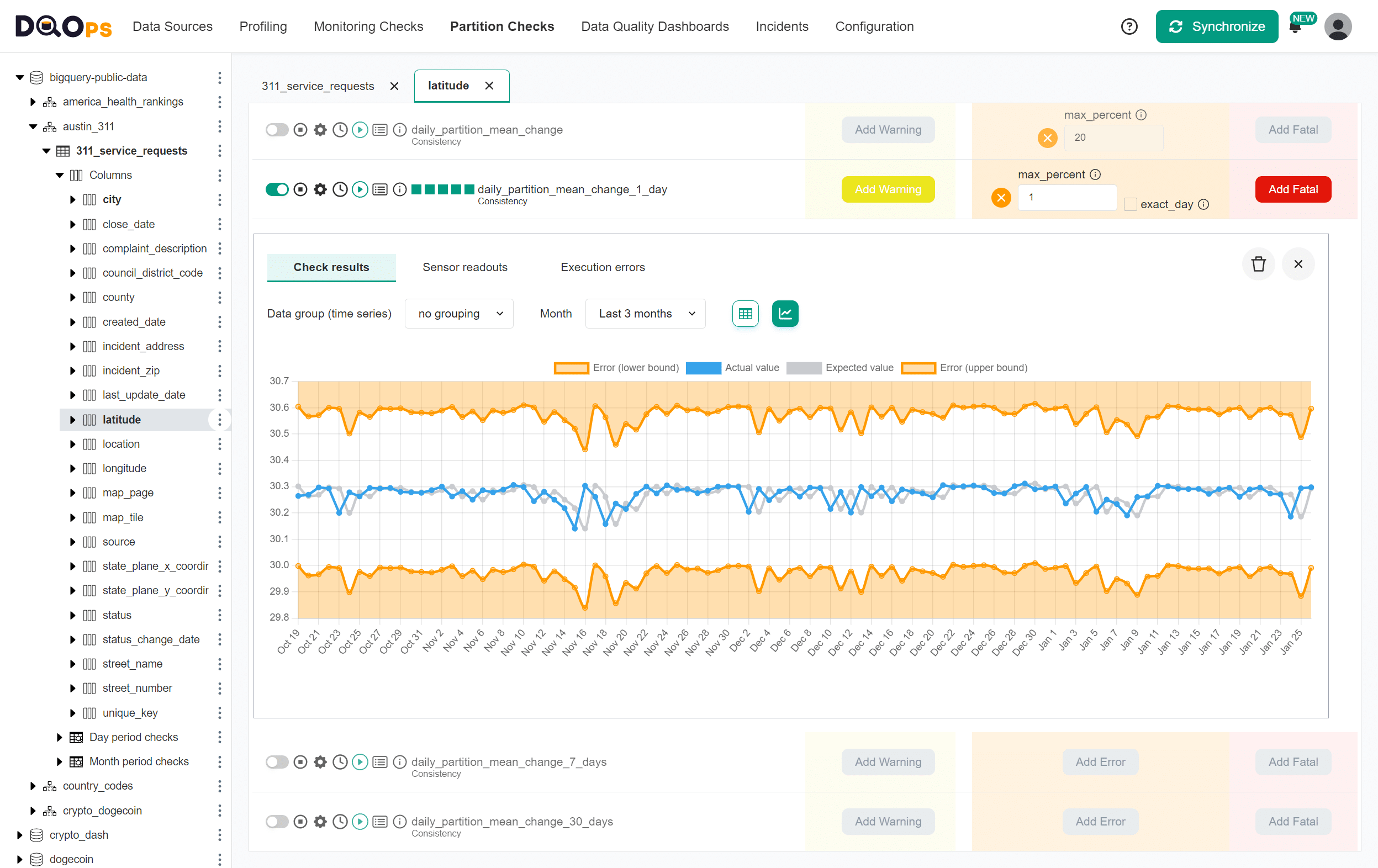Screen dimensions: 1378x868
Task: Switch check results to chart view
Action: point(785,313)
